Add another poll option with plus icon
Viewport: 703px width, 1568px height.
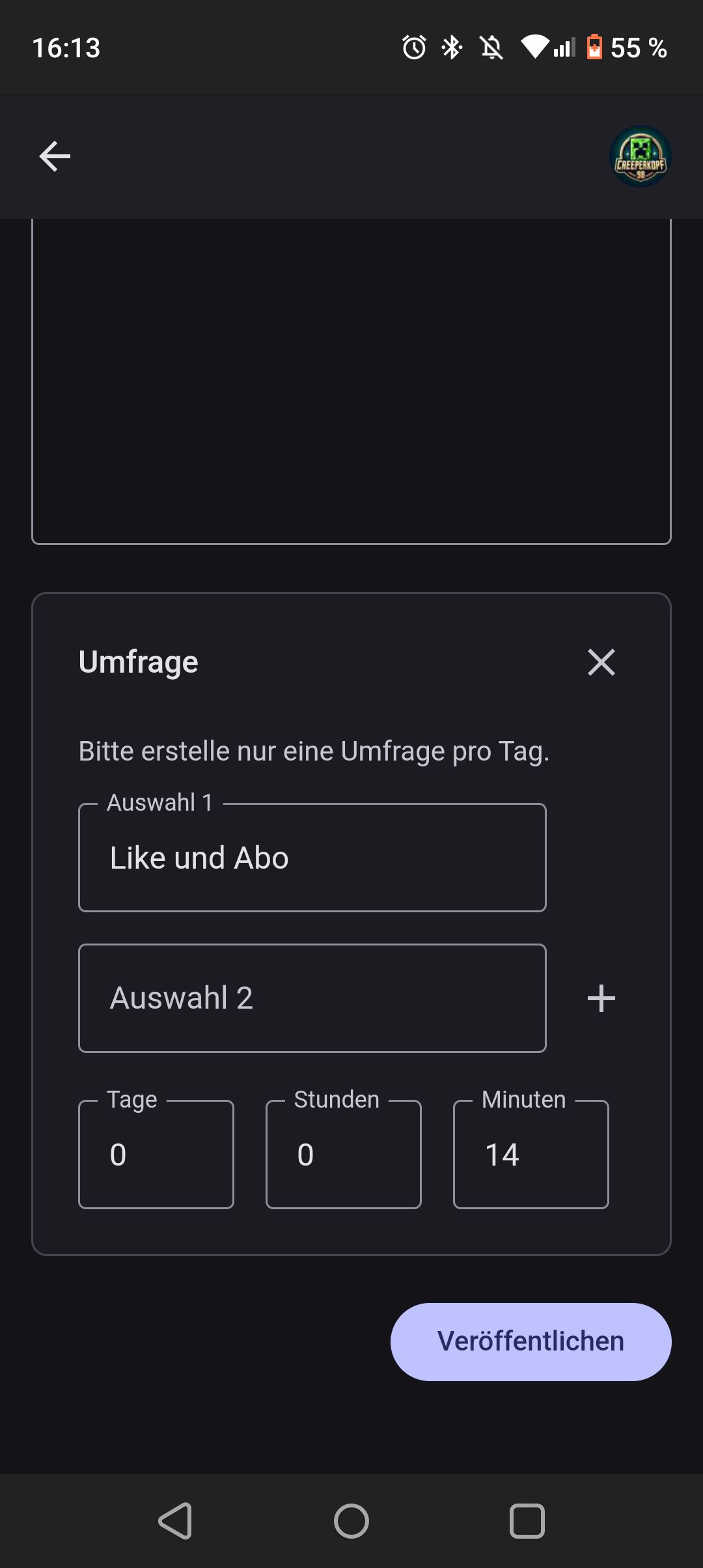click(x=601, y=998)
